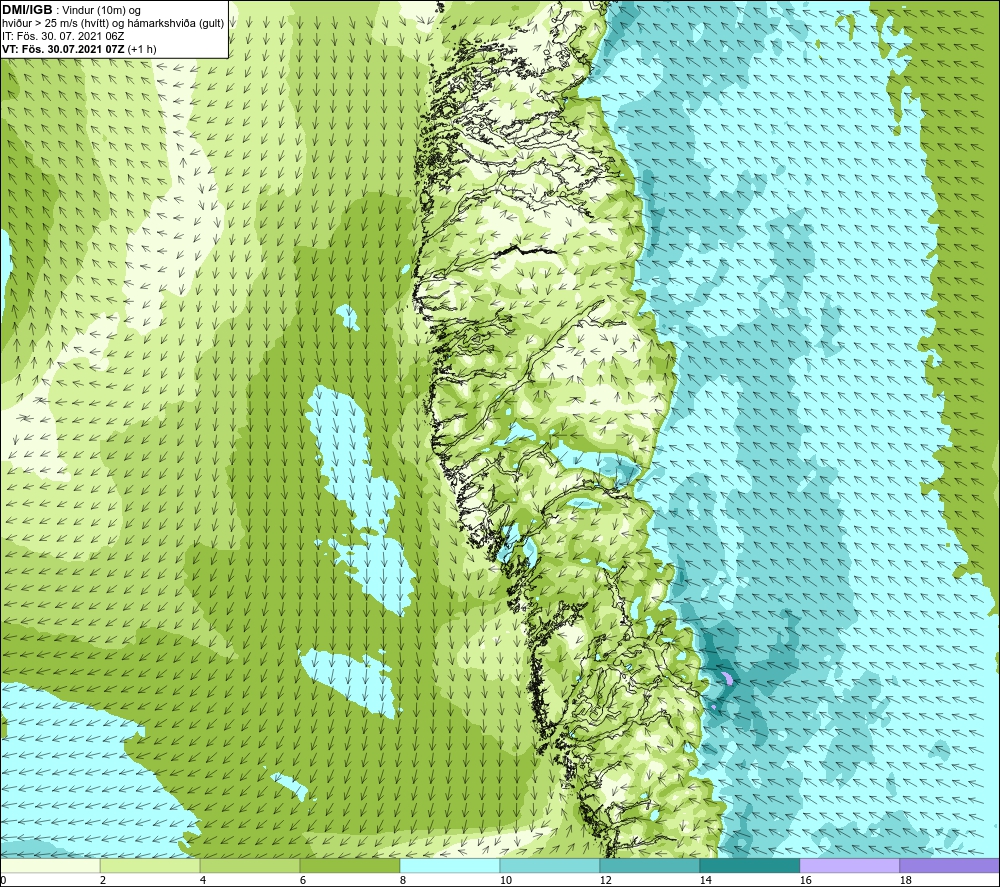1000x887 pixels.
Task: Click the DMI/IGB title text
Action: click(27, 10)
